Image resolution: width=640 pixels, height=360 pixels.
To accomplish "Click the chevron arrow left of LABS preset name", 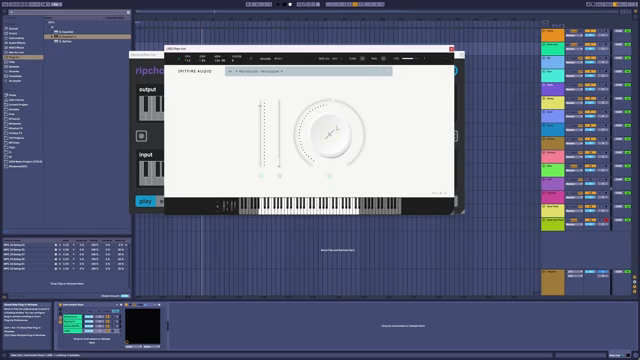I will pos(230,71).
